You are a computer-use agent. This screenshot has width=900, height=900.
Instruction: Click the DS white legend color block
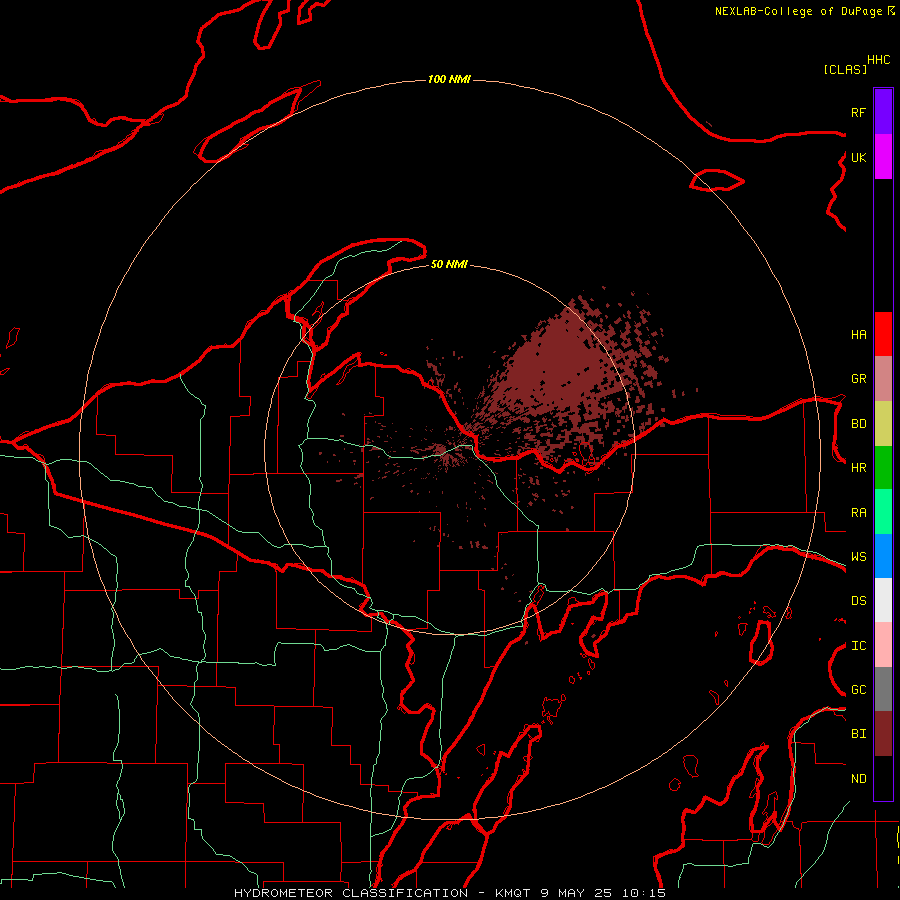(883, 600)
